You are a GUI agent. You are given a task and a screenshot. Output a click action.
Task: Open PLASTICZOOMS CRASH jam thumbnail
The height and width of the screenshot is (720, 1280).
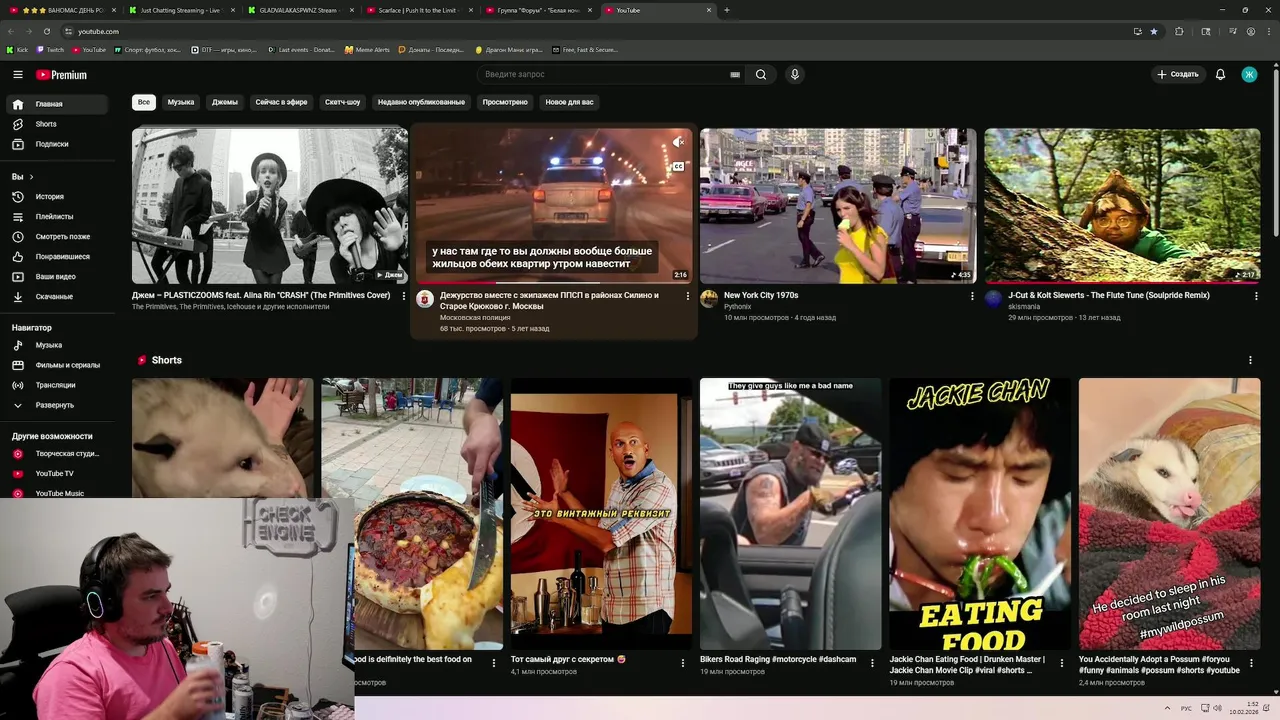point(270,205)
